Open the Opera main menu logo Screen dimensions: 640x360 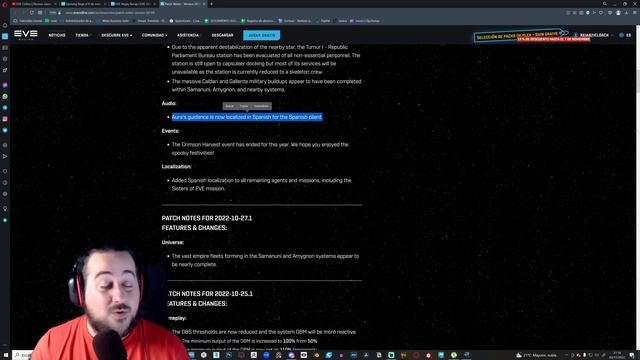tap(5, 4)
